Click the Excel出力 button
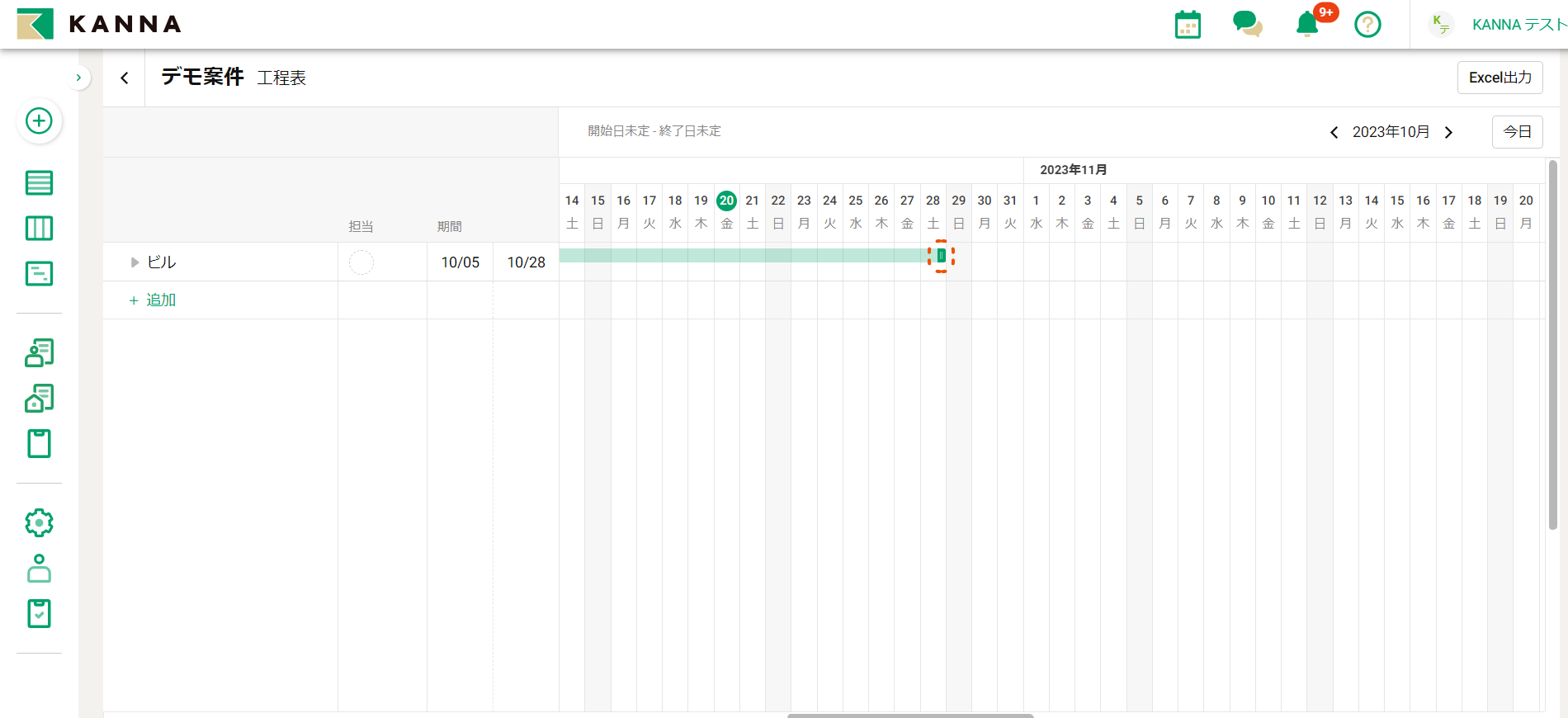The height and width of the screenshot is (718, 1568). [1500, 78]
